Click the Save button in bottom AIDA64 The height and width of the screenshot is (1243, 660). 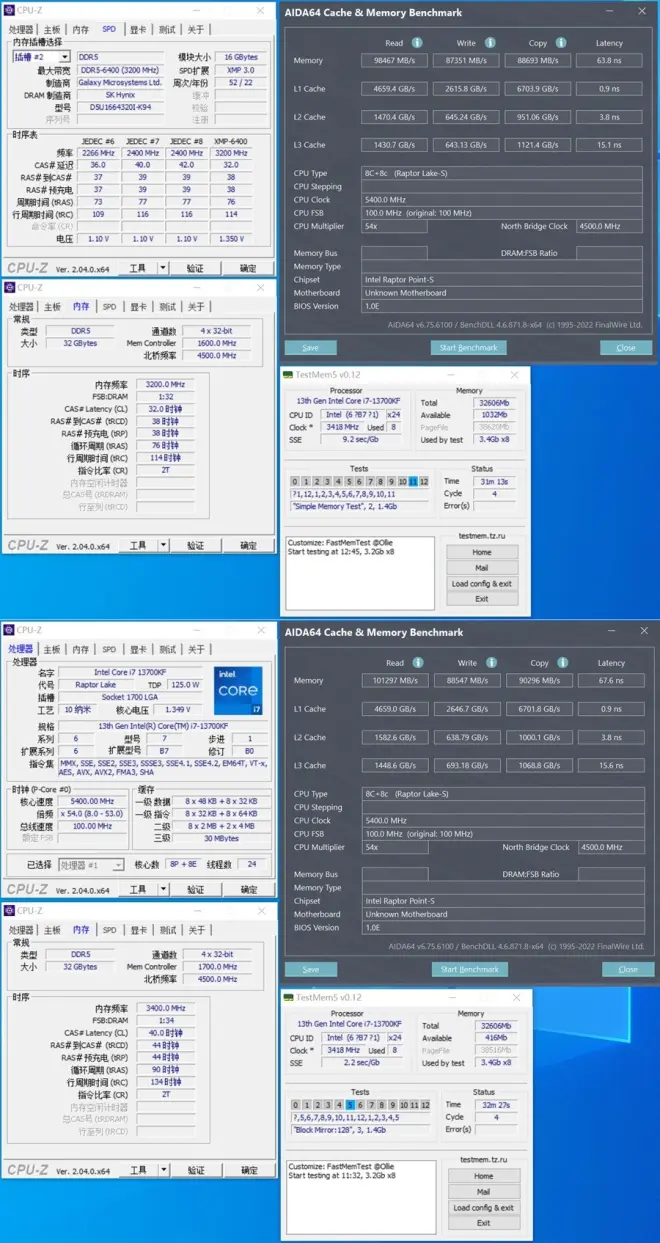coord(310,969)
